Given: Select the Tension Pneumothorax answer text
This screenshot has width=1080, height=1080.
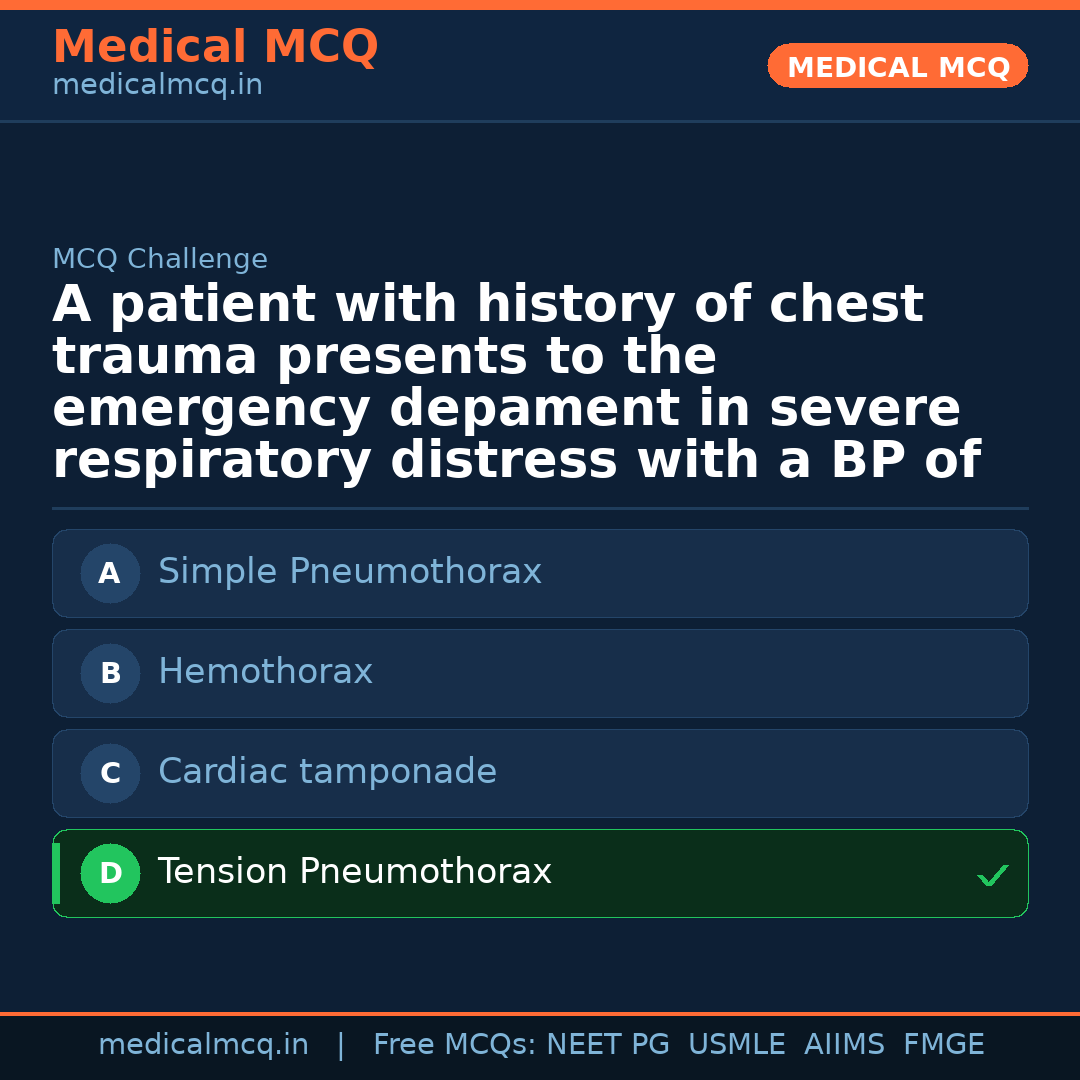Looking at the screenshot, I should [354, 872].
